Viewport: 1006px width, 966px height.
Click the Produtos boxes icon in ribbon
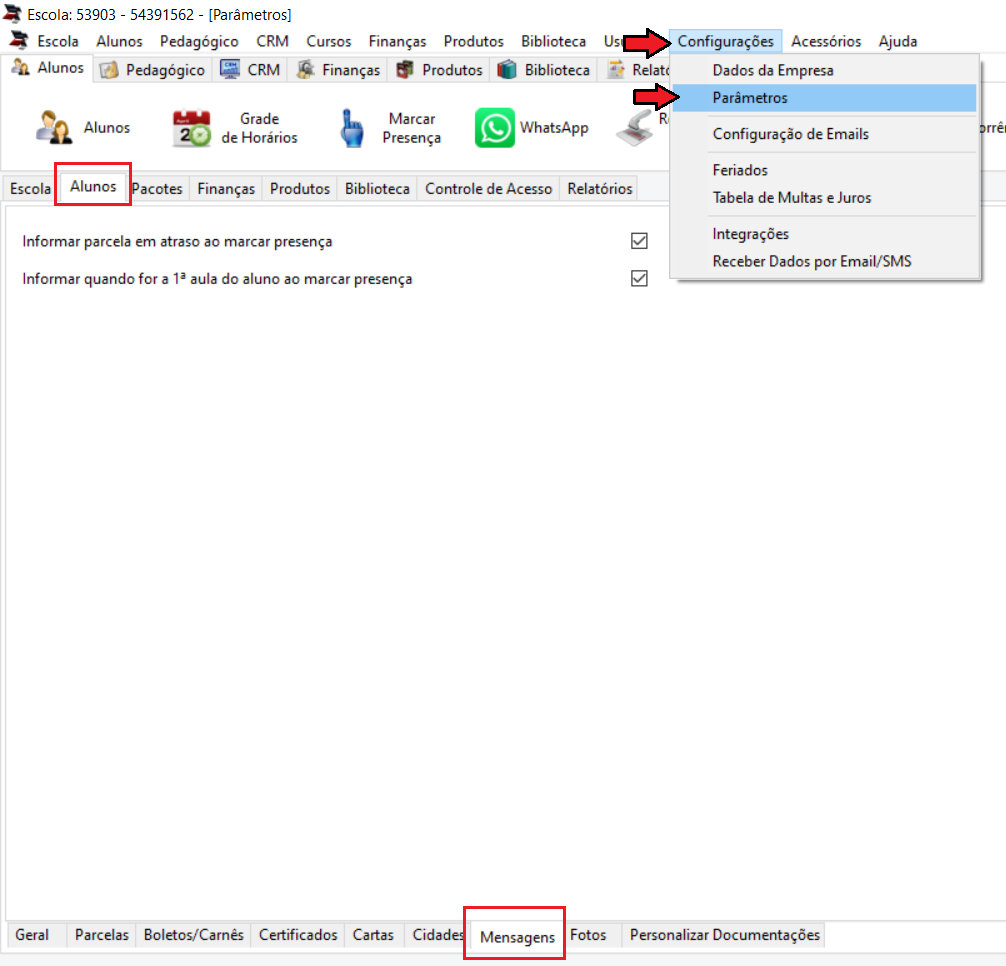405,69
